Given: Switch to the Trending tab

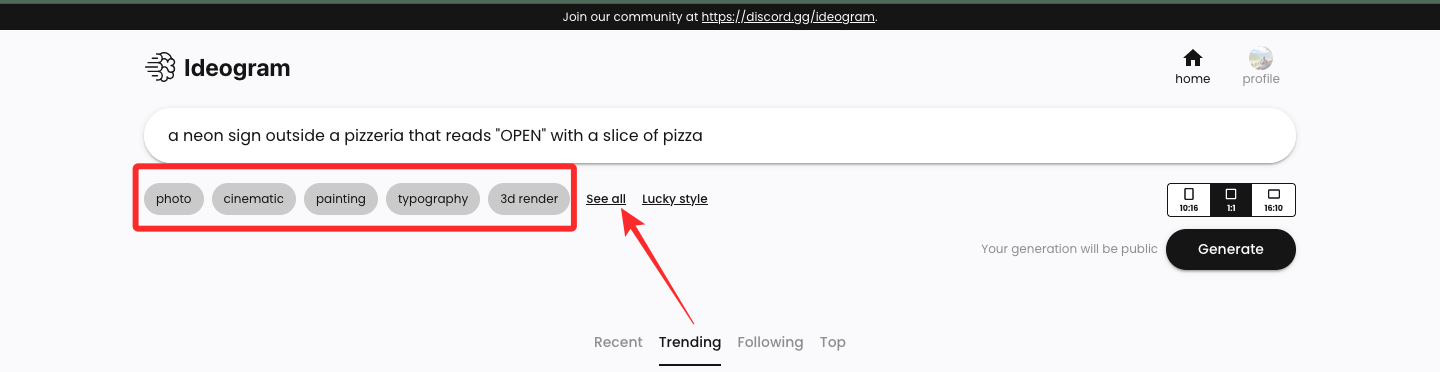Looking at the screenshot, I should [690, 342].
